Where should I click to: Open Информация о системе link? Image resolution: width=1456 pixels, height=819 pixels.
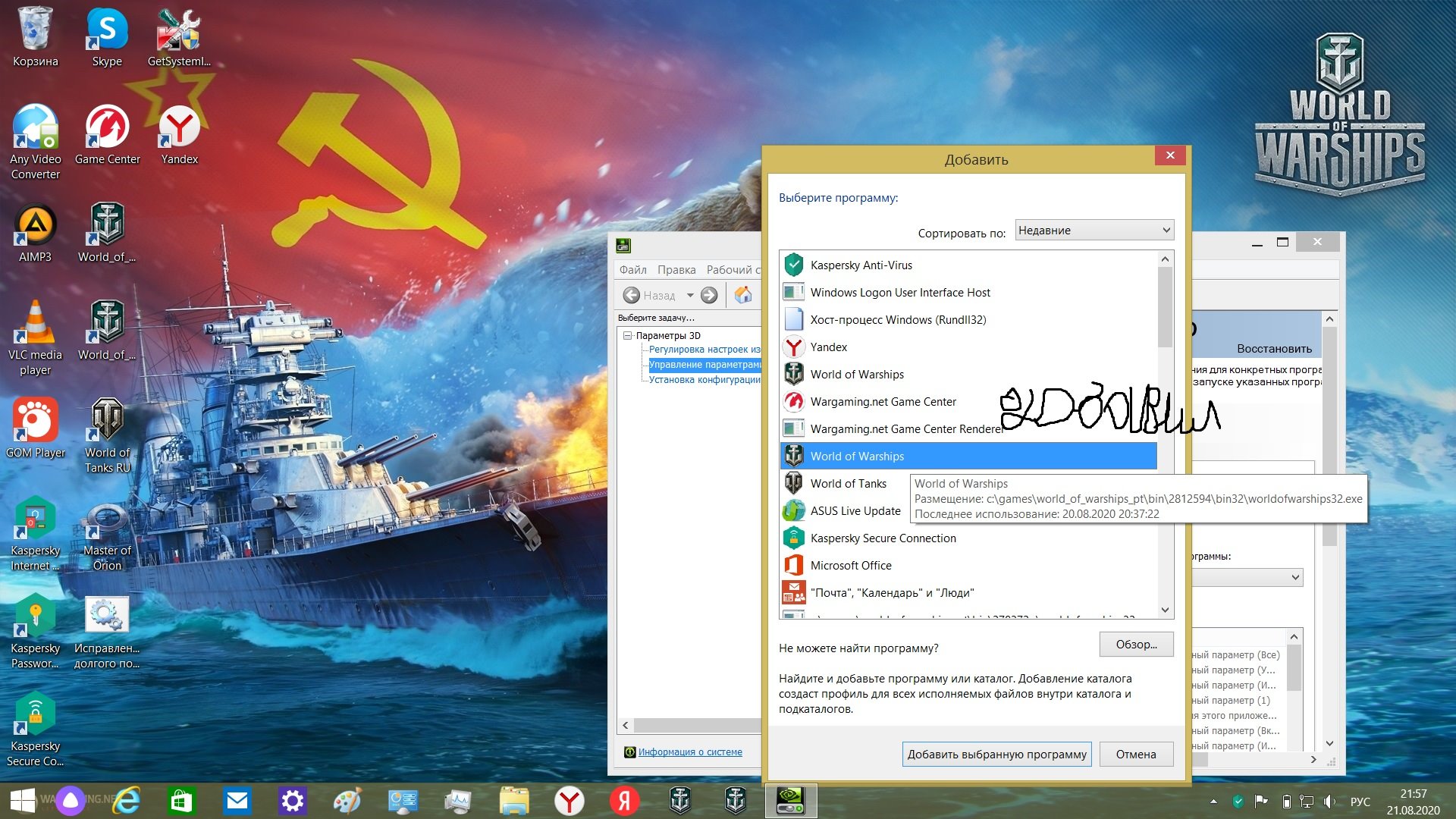690,752
